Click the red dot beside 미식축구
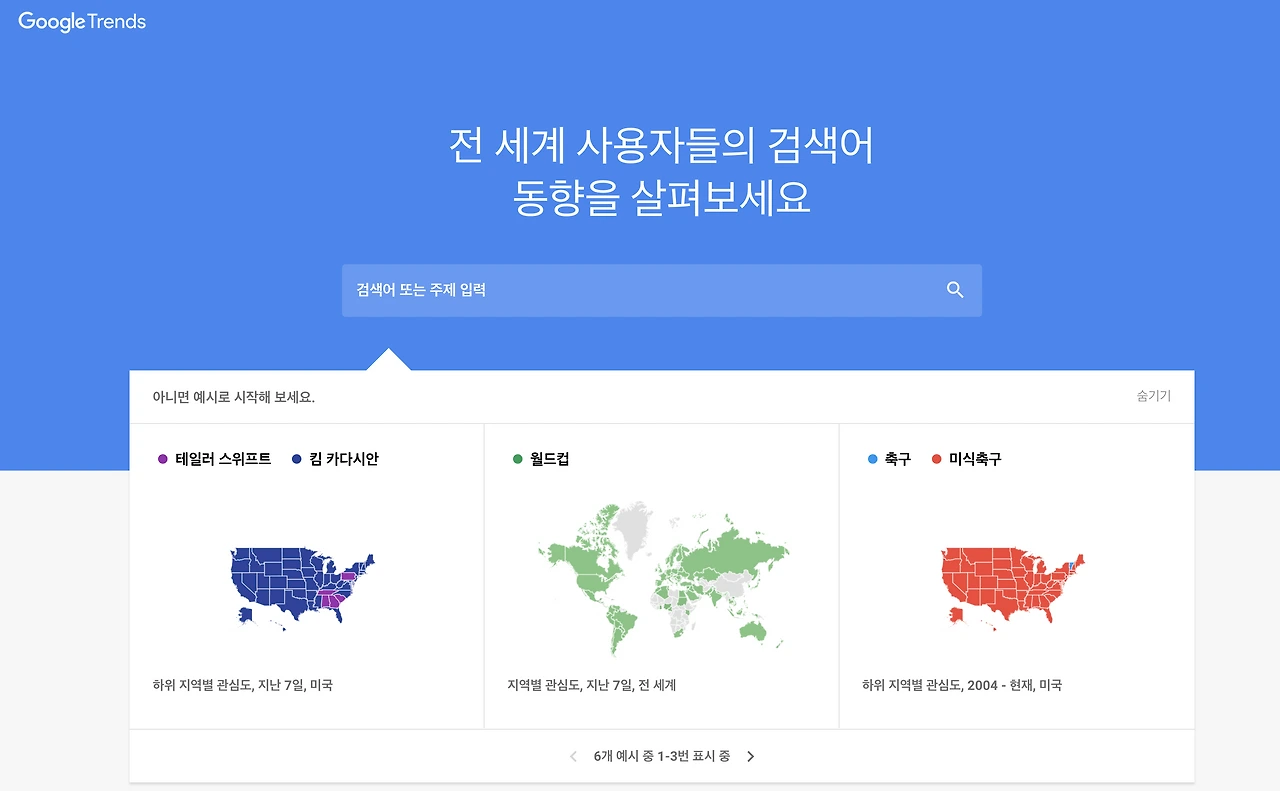1280x791 pixels. (936, 459)
